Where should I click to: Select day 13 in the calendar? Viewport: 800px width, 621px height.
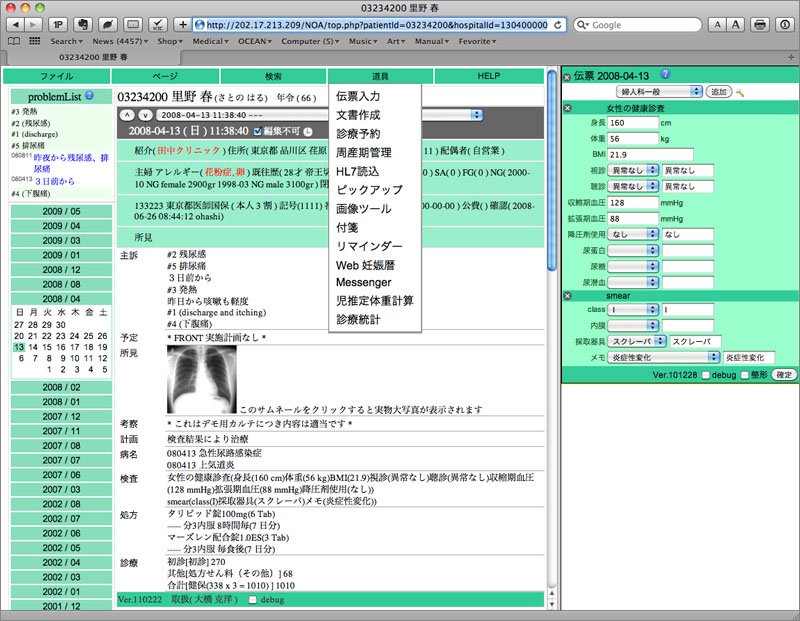[x=19, y=347]
